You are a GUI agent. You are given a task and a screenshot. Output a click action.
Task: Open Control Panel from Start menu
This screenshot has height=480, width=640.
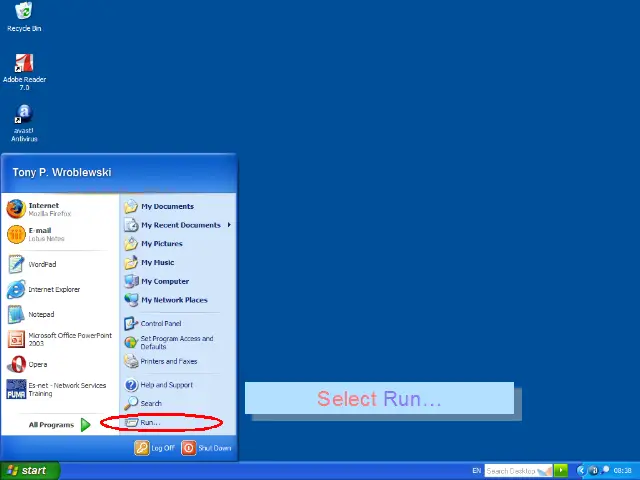pyautogui.click(x=160, y=324)
